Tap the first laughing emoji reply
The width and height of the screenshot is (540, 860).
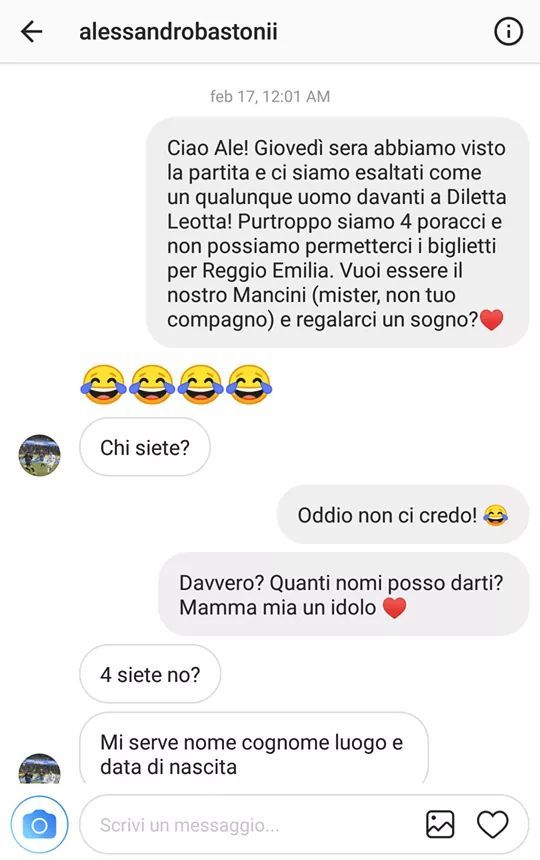pyautogui.click(x=103, y=384)
